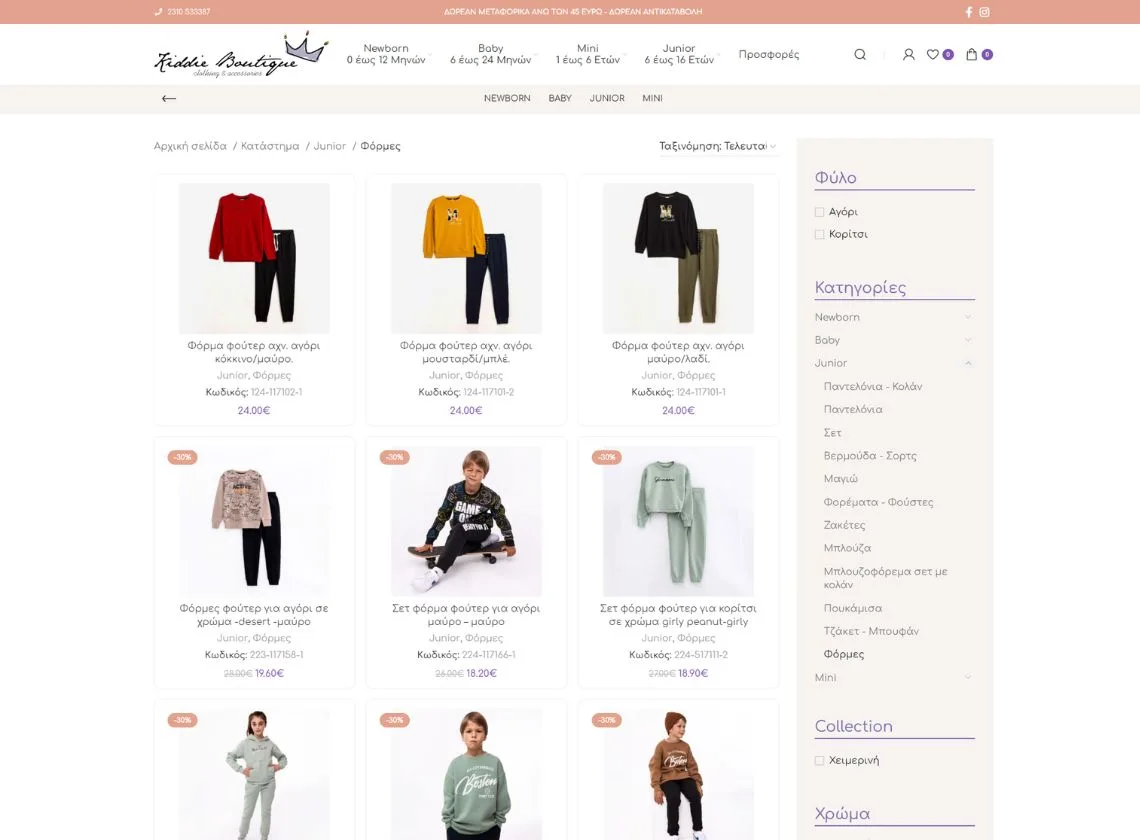Open the Πουκάμισα subcategory
Image resolution: width=1140 pixels, height=840 pixels.
point(852,608)
